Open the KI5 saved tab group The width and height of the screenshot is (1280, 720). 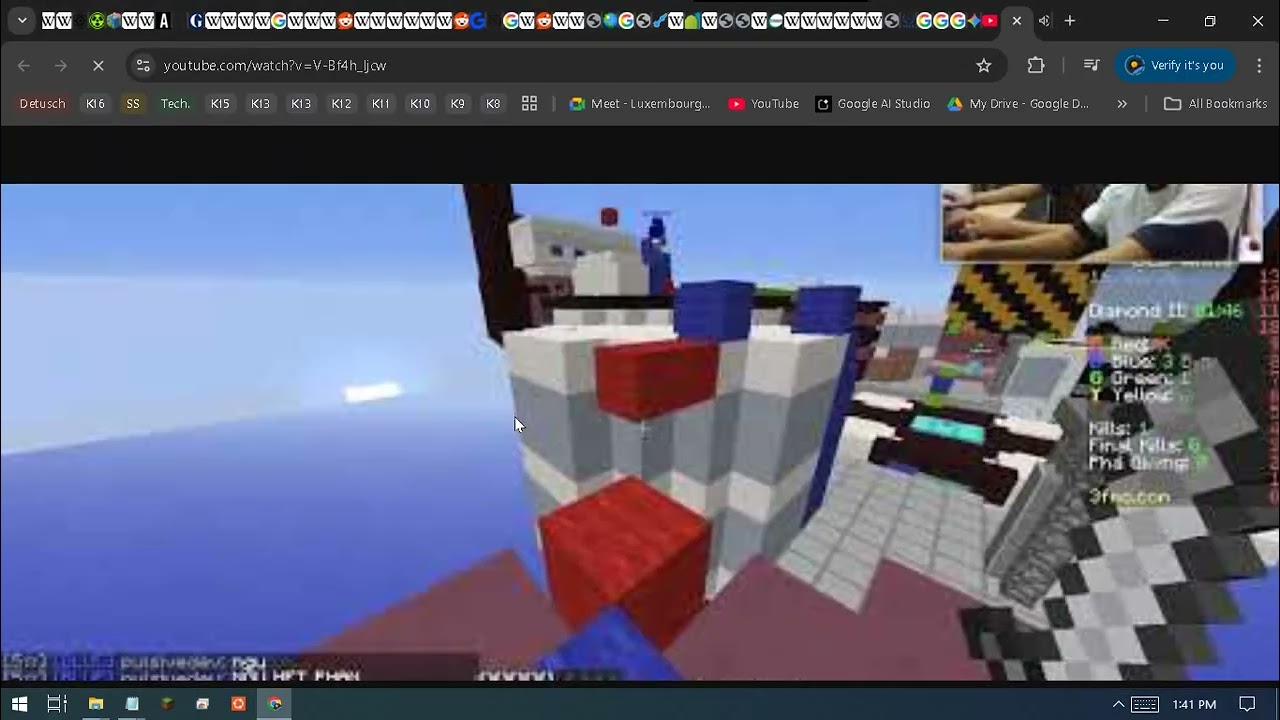[x=220, y=104]
